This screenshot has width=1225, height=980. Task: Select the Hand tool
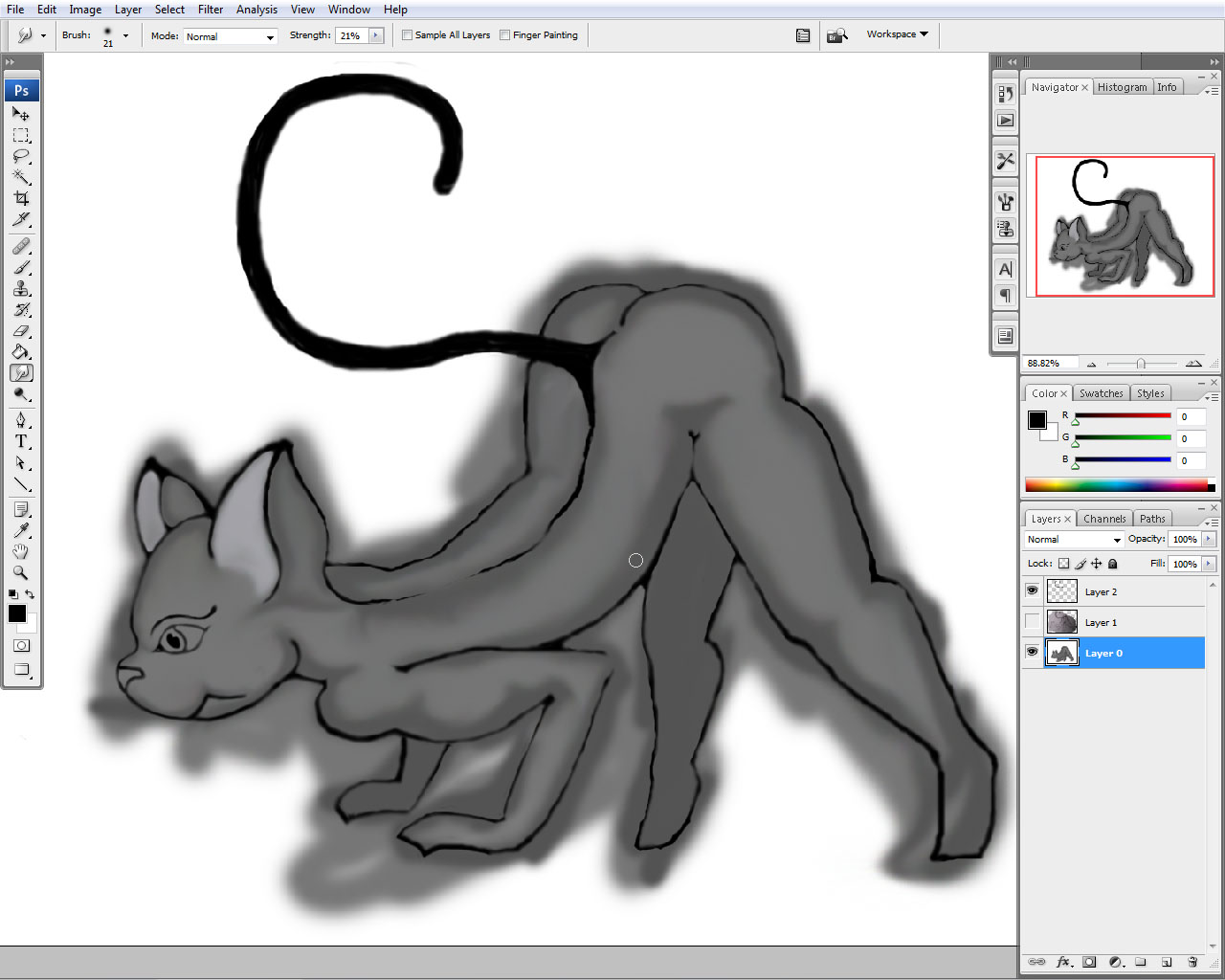[x=21, y=551]
